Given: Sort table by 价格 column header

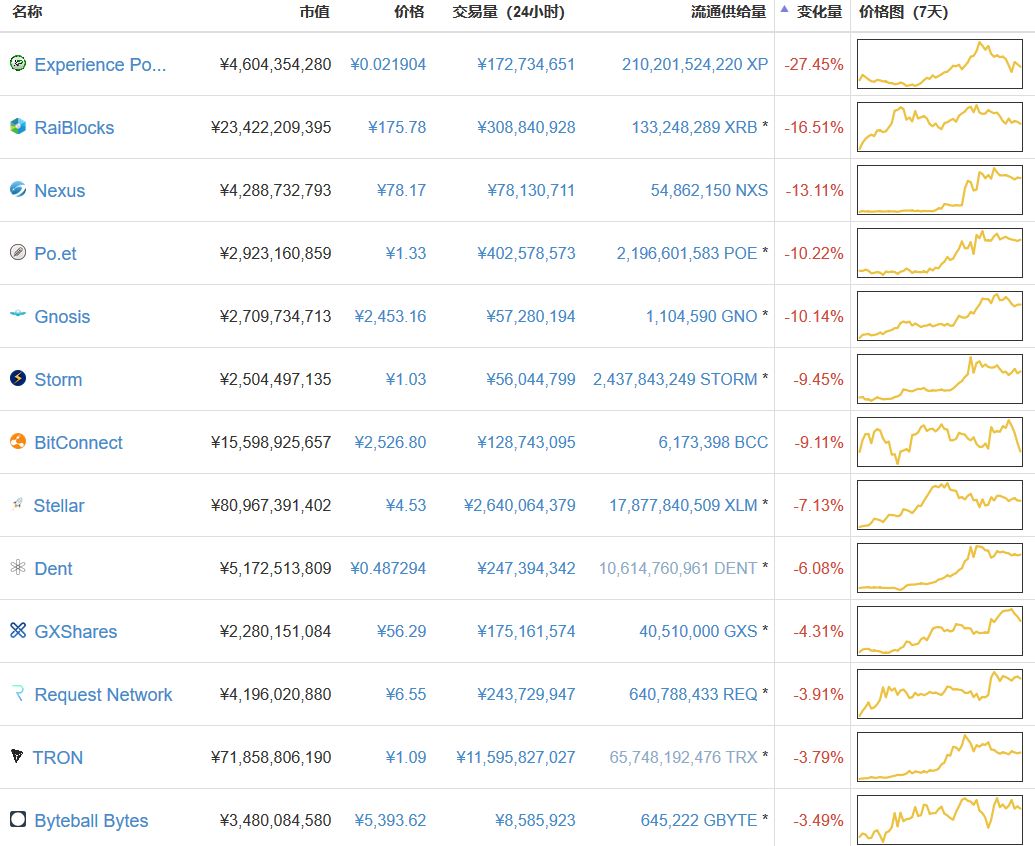Looking at the screenshot, I should pyautogui.click(x=409, y=12).
